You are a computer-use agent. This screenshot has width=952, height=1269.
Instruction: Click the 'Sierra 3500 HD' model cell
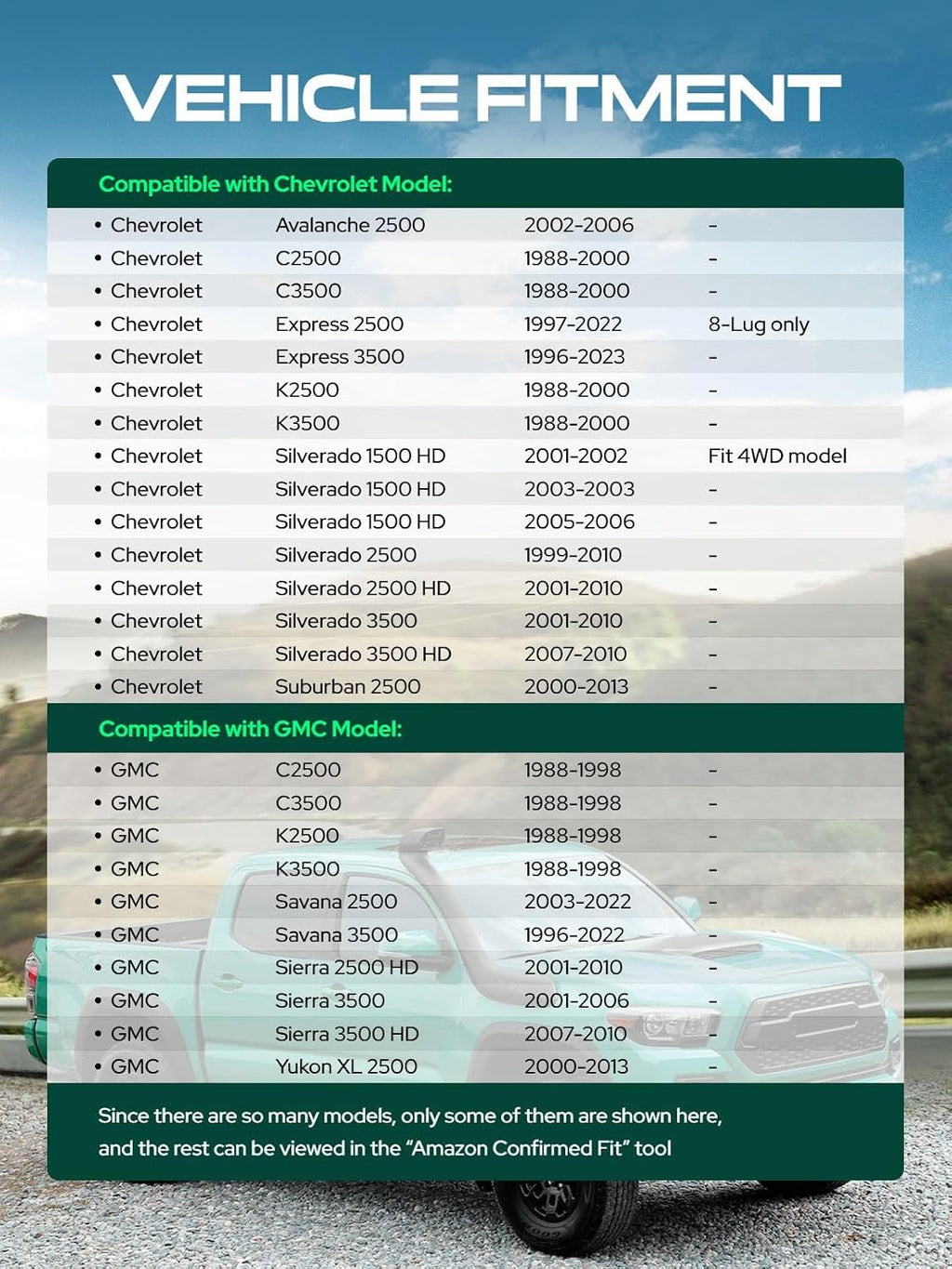347,1034
